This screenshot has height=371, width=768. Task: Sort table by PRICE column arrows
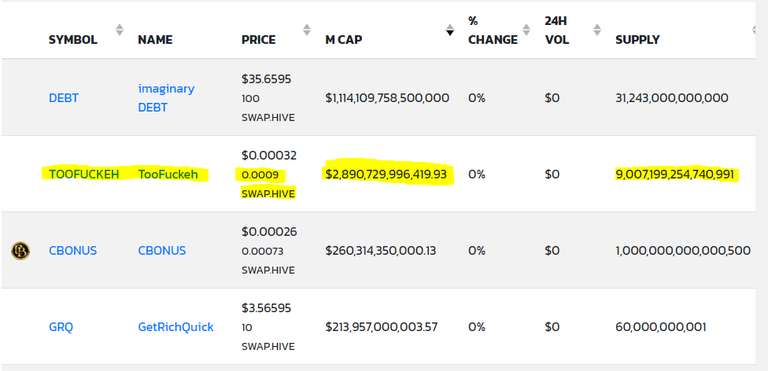click(307, 29)
